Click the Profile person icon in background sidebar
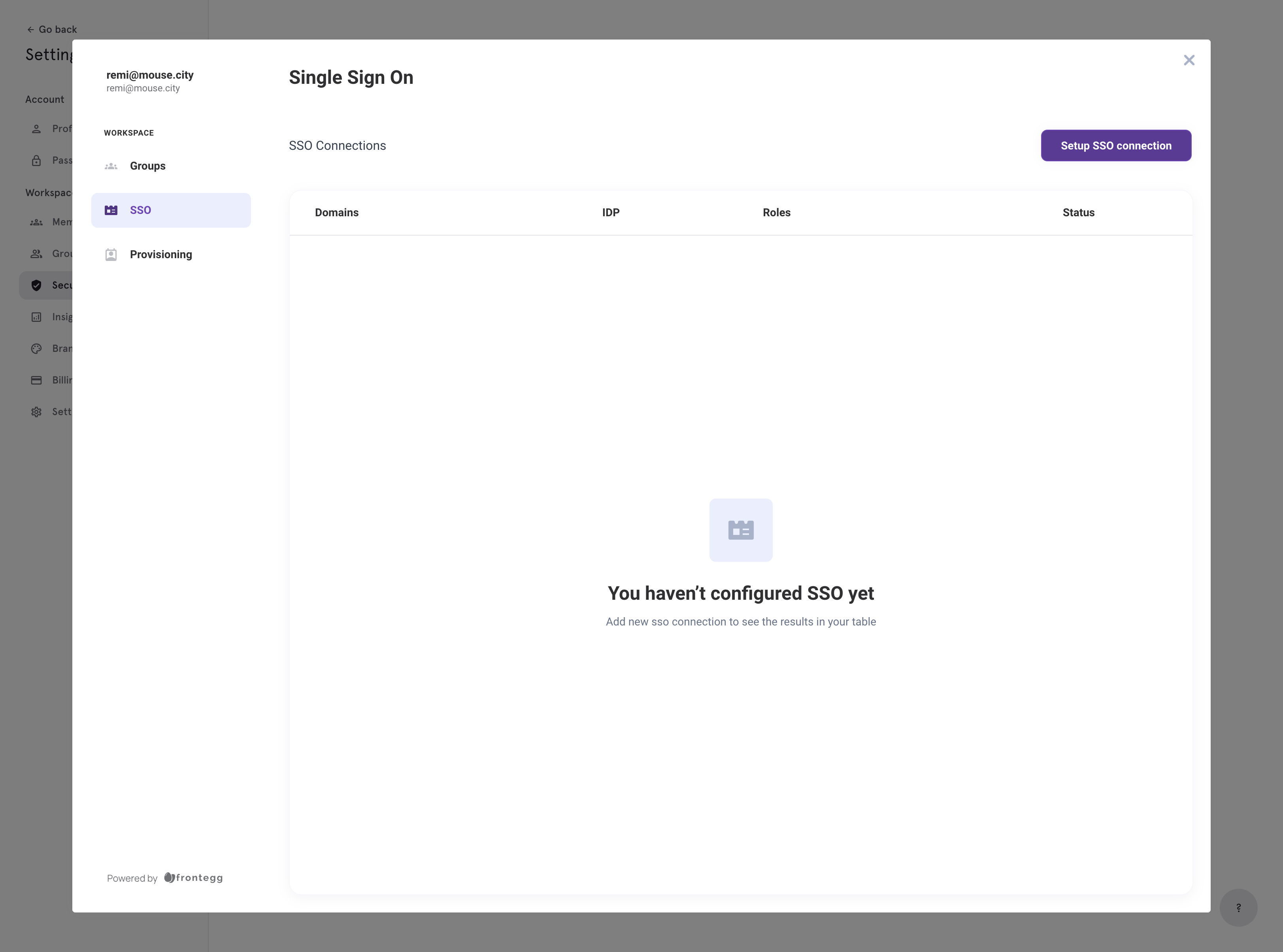The width and height of the screenshot is (1283, 952). 36,128
